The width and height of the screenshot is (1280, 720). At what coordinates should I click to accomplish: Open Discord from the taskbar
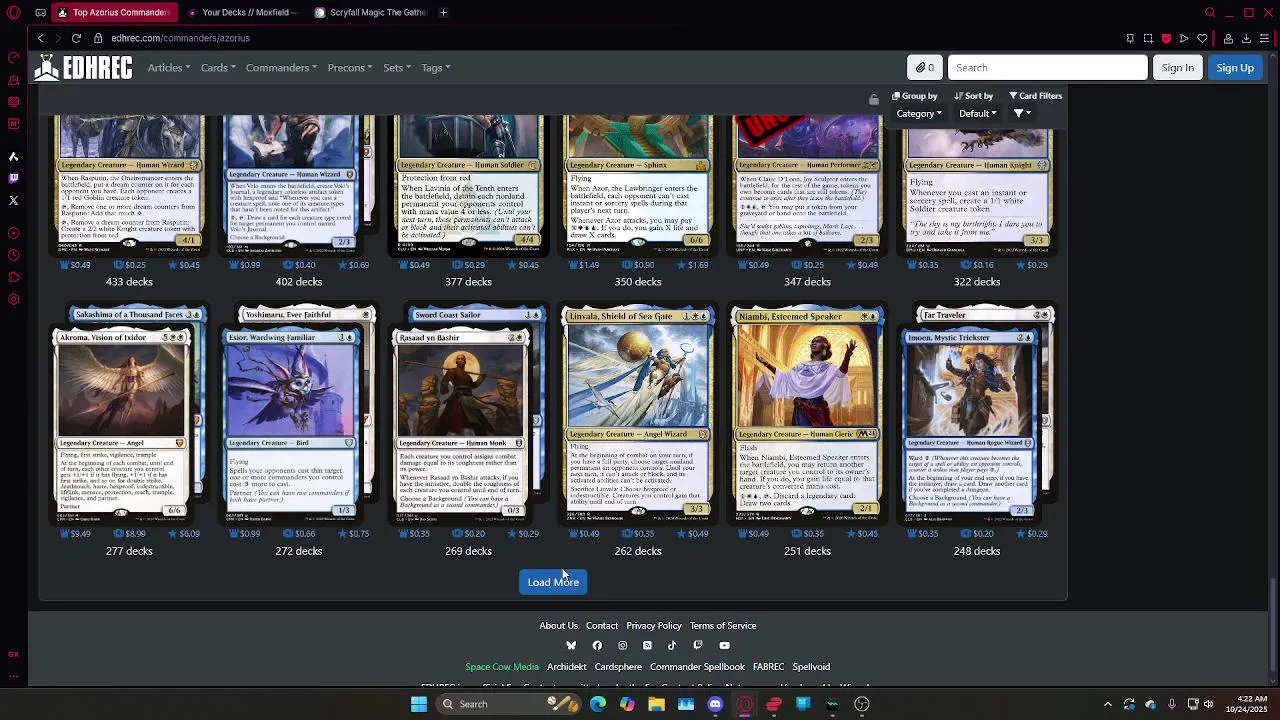[715, 704]
